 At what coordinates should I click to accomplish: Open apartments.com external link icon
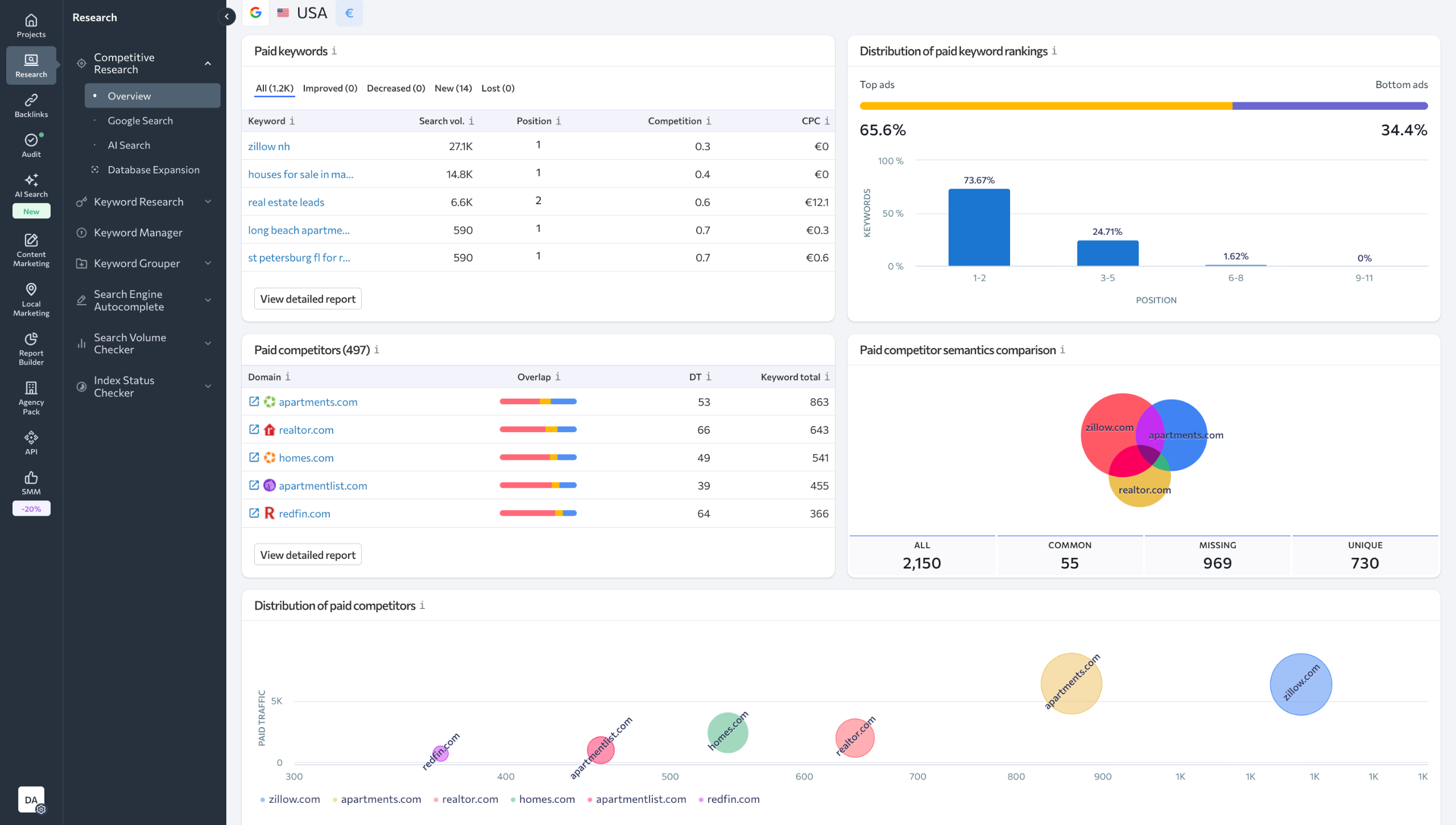[x=254, y=401]
